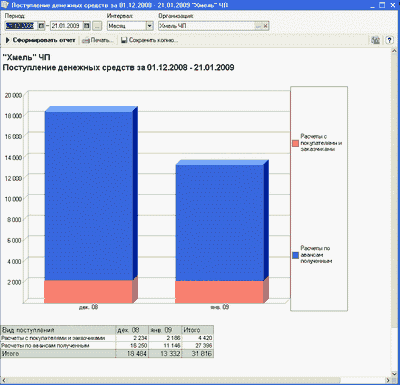Click report heading "Хмель" ЧП

point(26,57)
